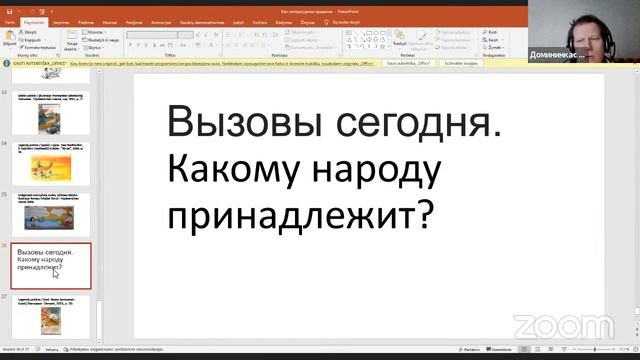Click the New Slide icon (Nauja skaidrė)

tap(72, 35)
